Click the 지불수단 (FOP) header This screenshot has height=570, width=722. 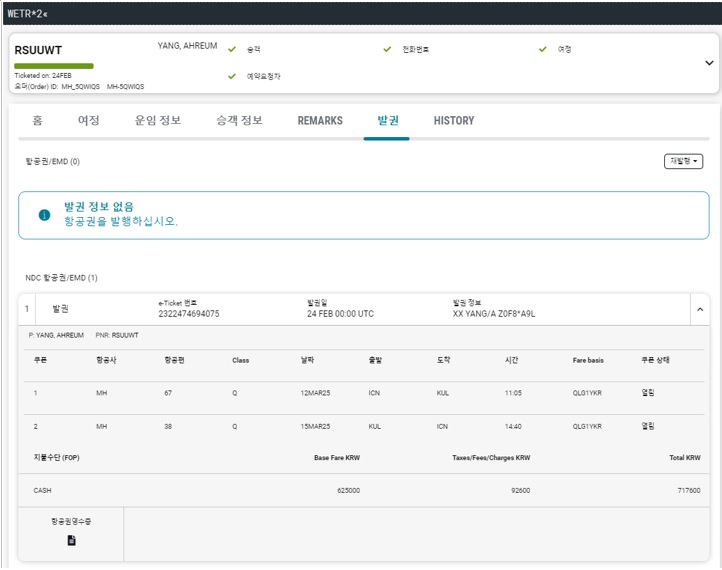click(x=56, y=458)
